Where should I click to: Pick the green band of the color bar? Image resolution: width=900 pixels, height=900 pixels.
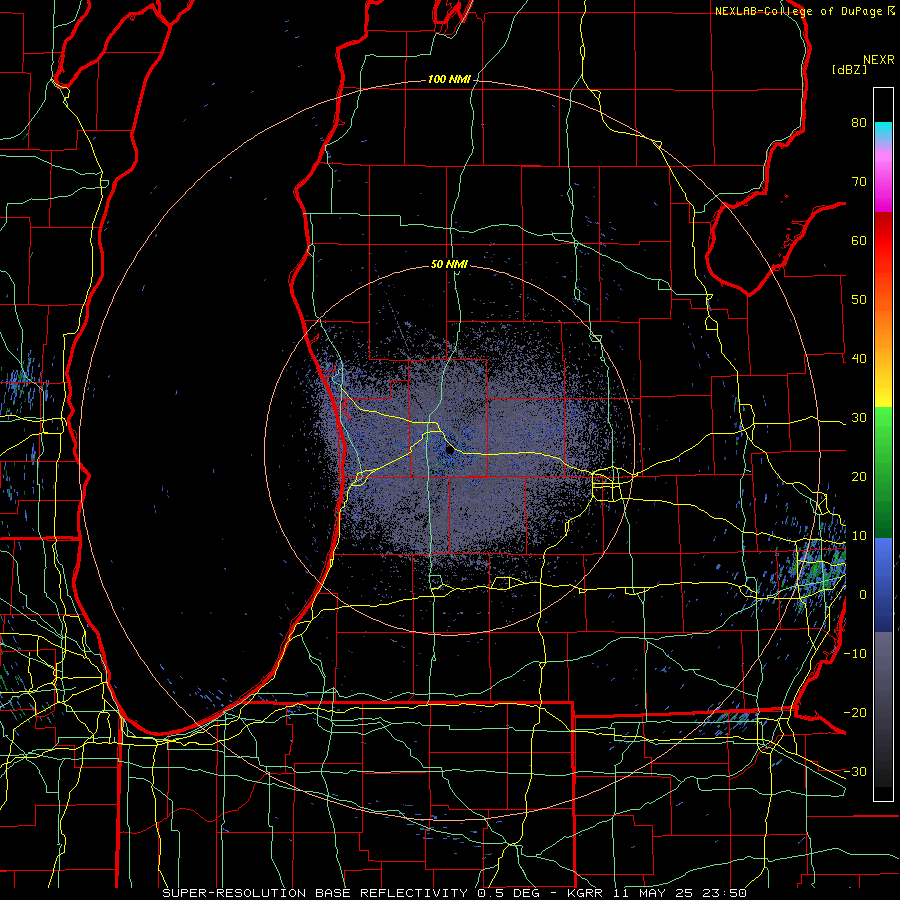(883, 472)
